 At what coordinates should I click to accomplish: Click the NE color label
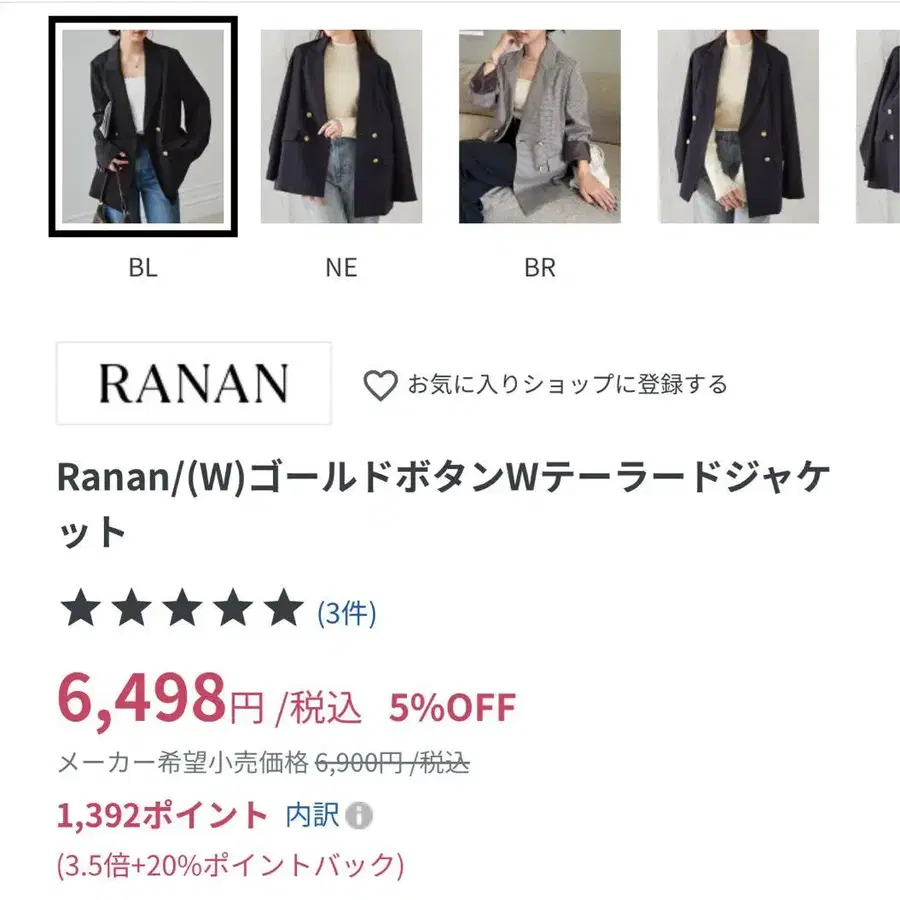(342, 267)
